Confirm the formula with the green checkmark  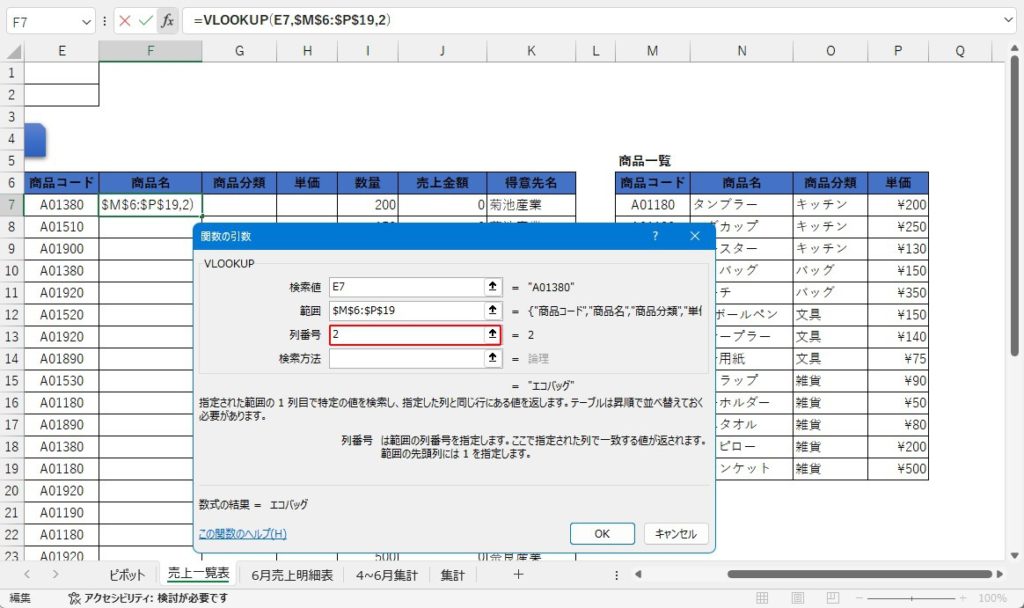(146, 20)
